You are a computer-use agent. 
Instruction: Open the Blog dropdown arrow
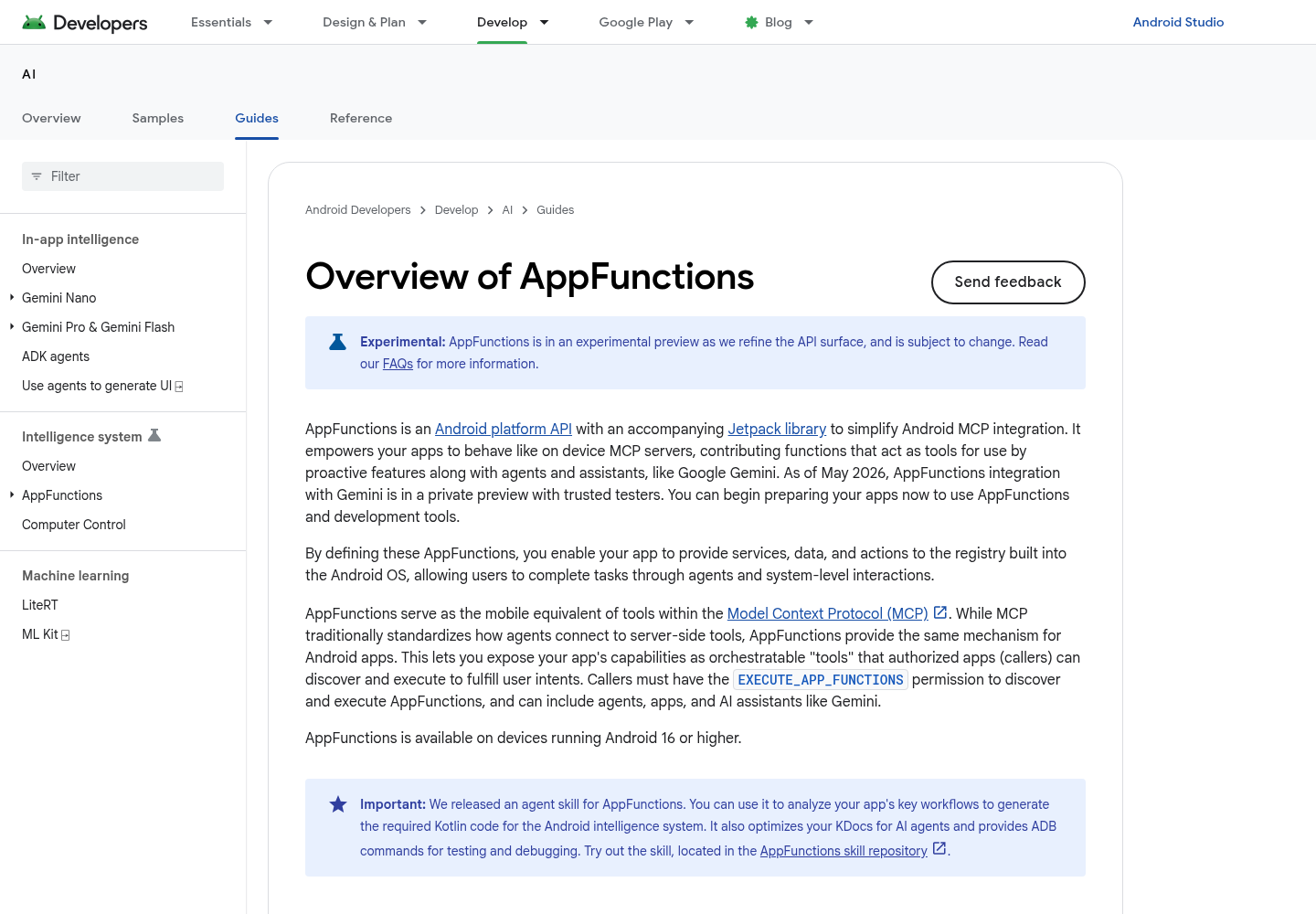[809, 22]
